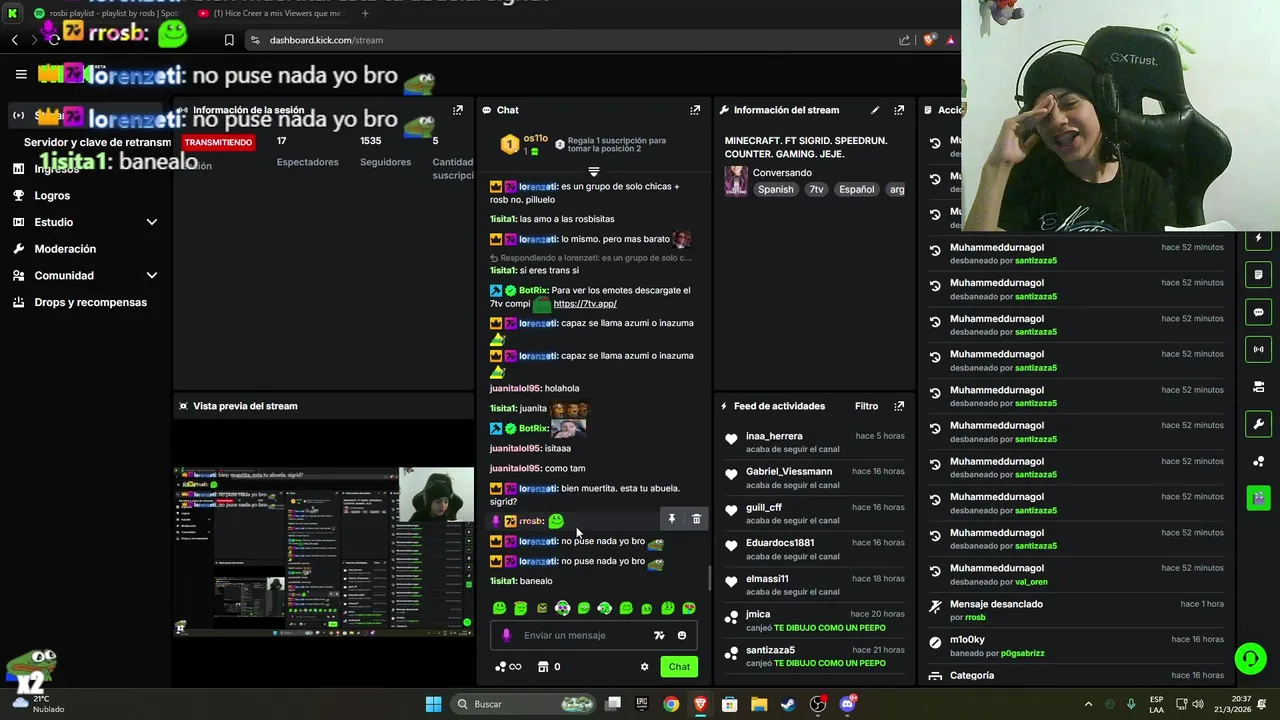
Task: Pop out the Información del stream panel
Action: (899, 110)
